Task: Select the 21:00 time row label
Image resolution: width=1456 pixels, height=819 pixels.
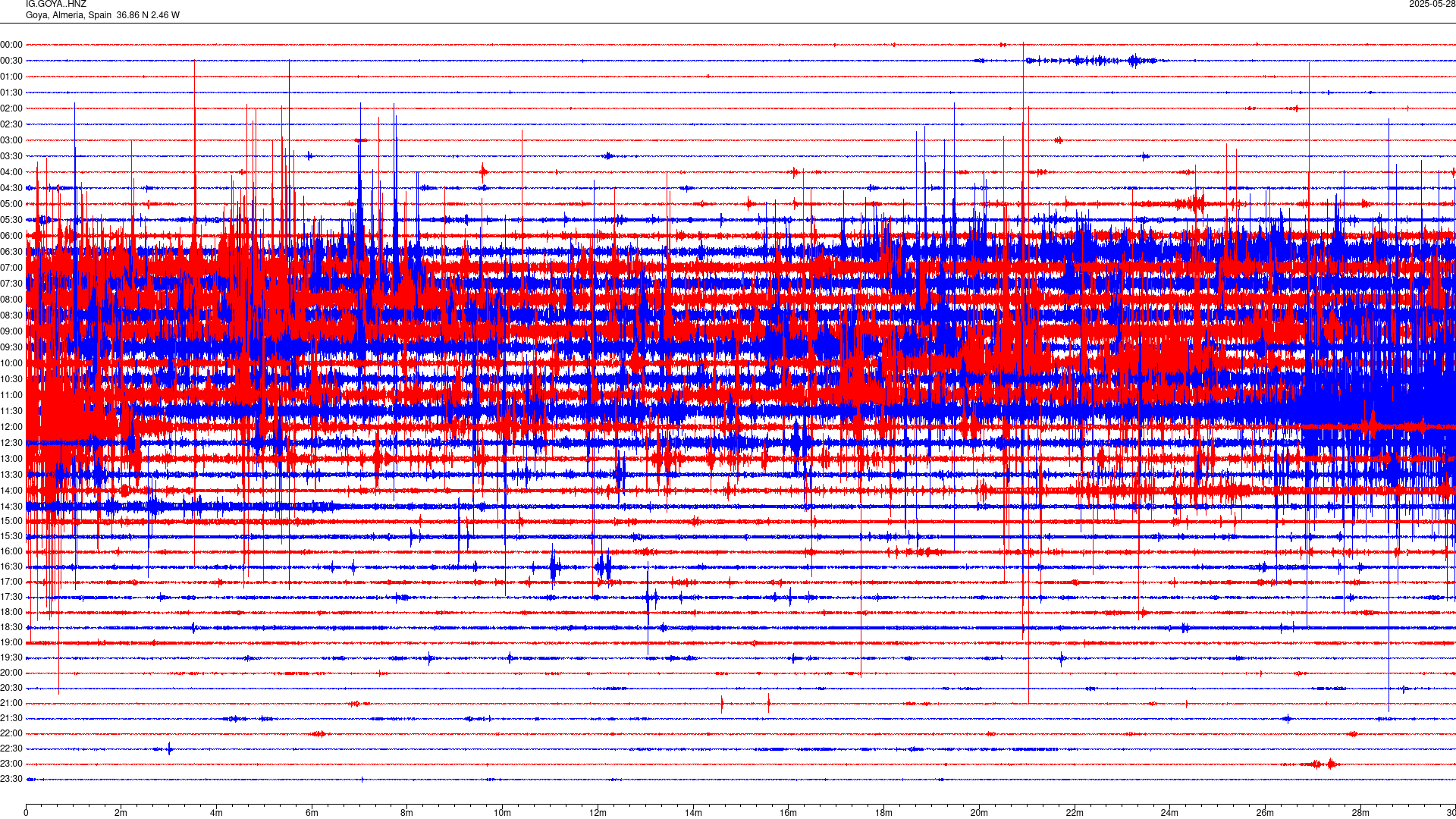Action: pos(11,703)
